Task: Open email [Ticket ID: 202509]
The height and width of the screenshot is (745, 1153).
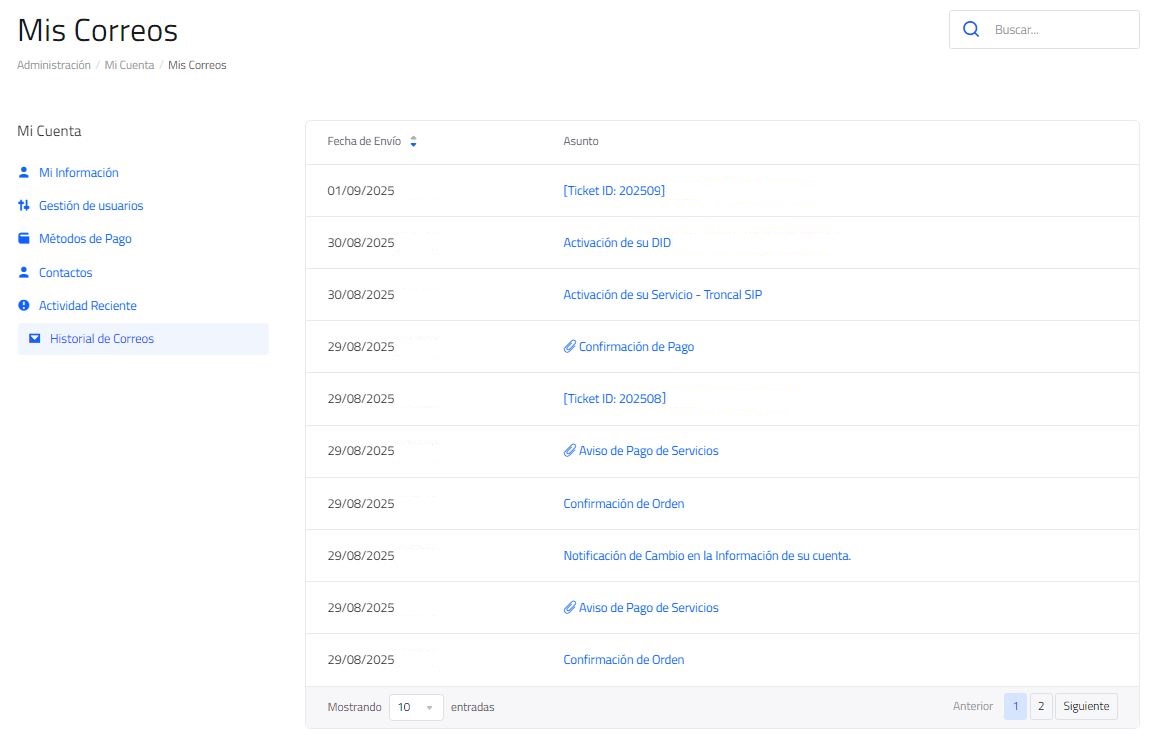Action: pyautogui.click(x=614, y=190)
